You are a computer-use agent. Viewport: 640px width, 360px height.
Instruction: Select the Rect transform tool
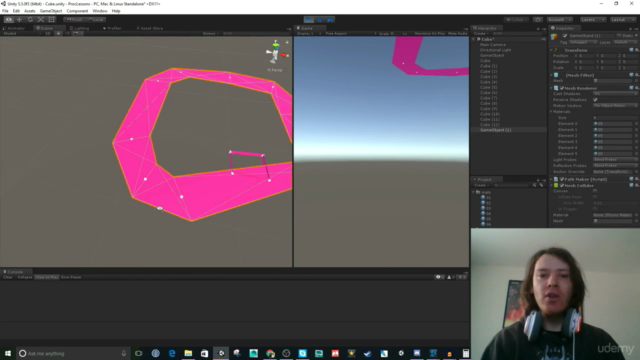point(51,20)
